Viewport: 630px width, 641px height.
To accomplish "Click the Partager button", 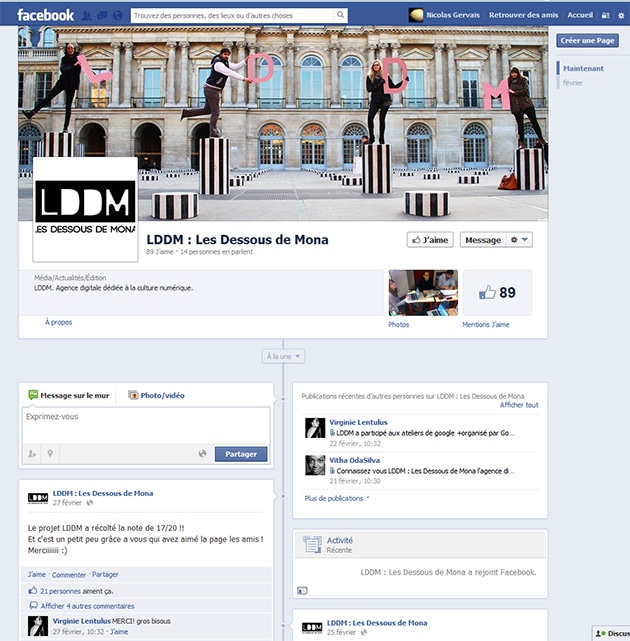I will click(241, 454).
